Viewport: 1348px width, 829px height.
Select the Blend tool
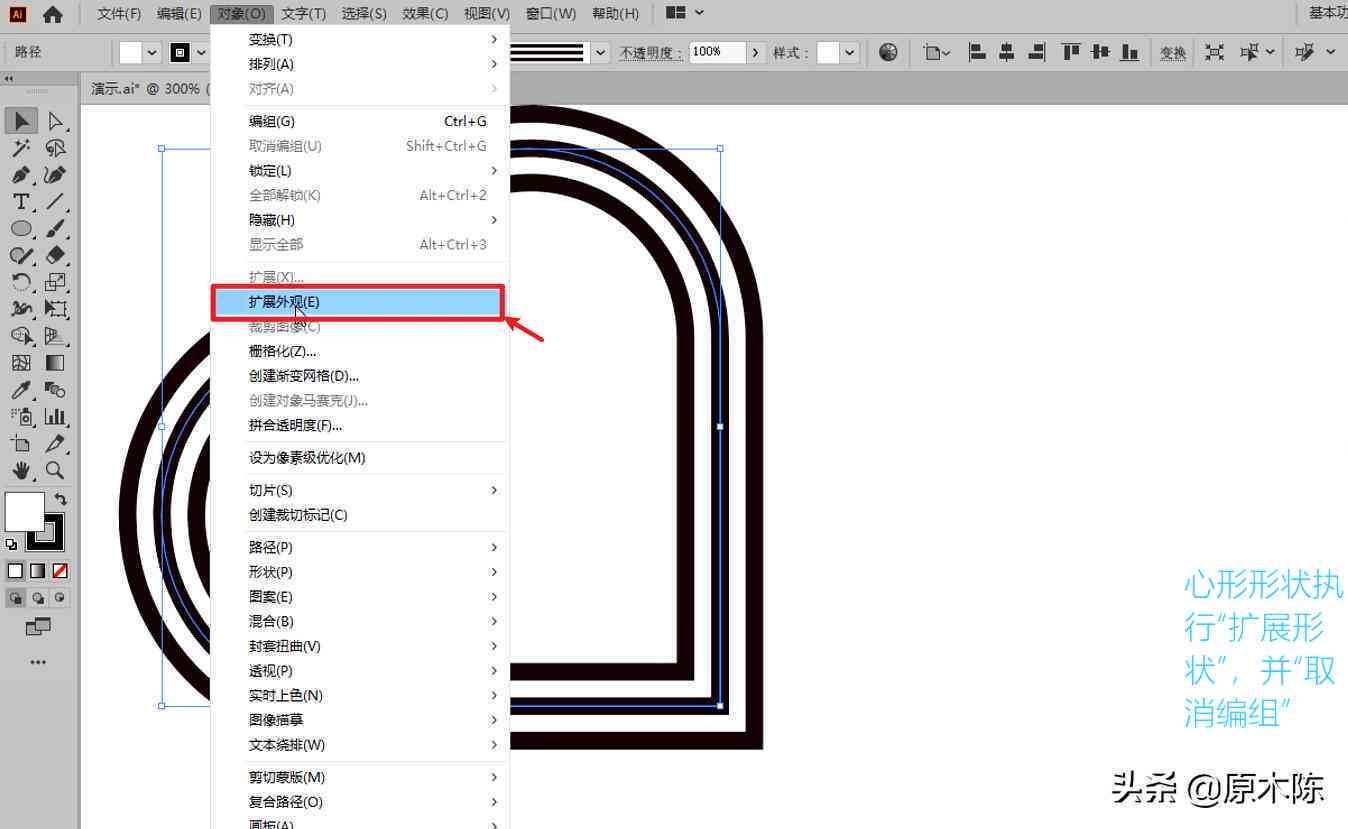[56, 390]
